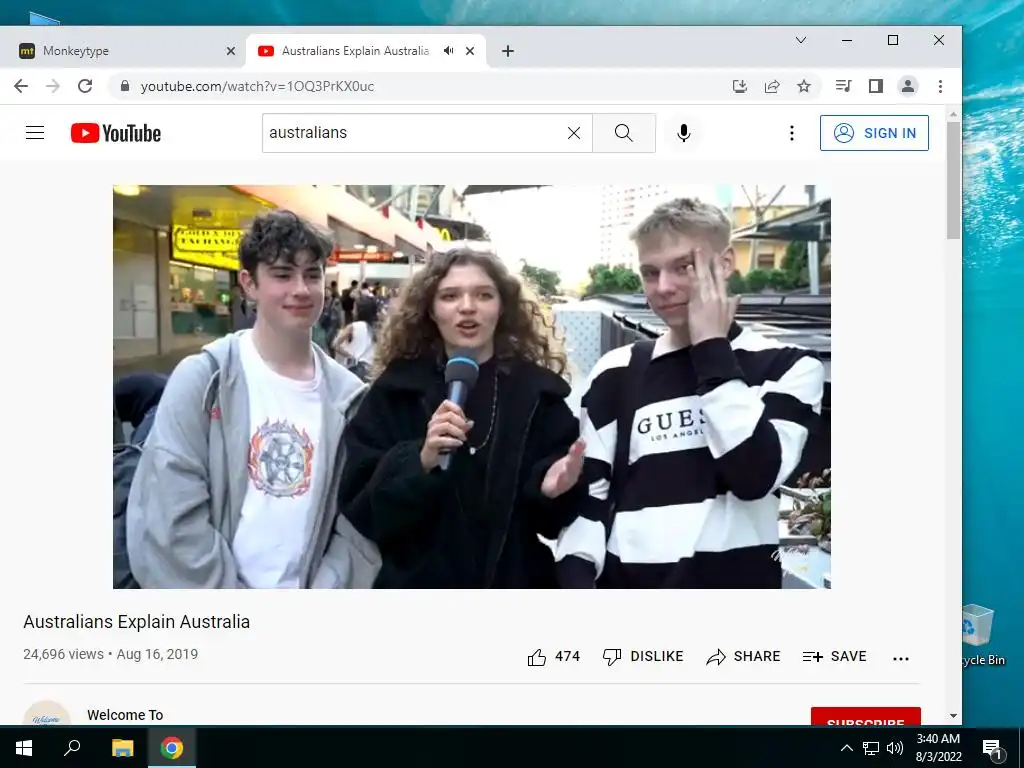Open Chrome's three-dot menu
1024x768 pixels.
(x=940, y=86)
